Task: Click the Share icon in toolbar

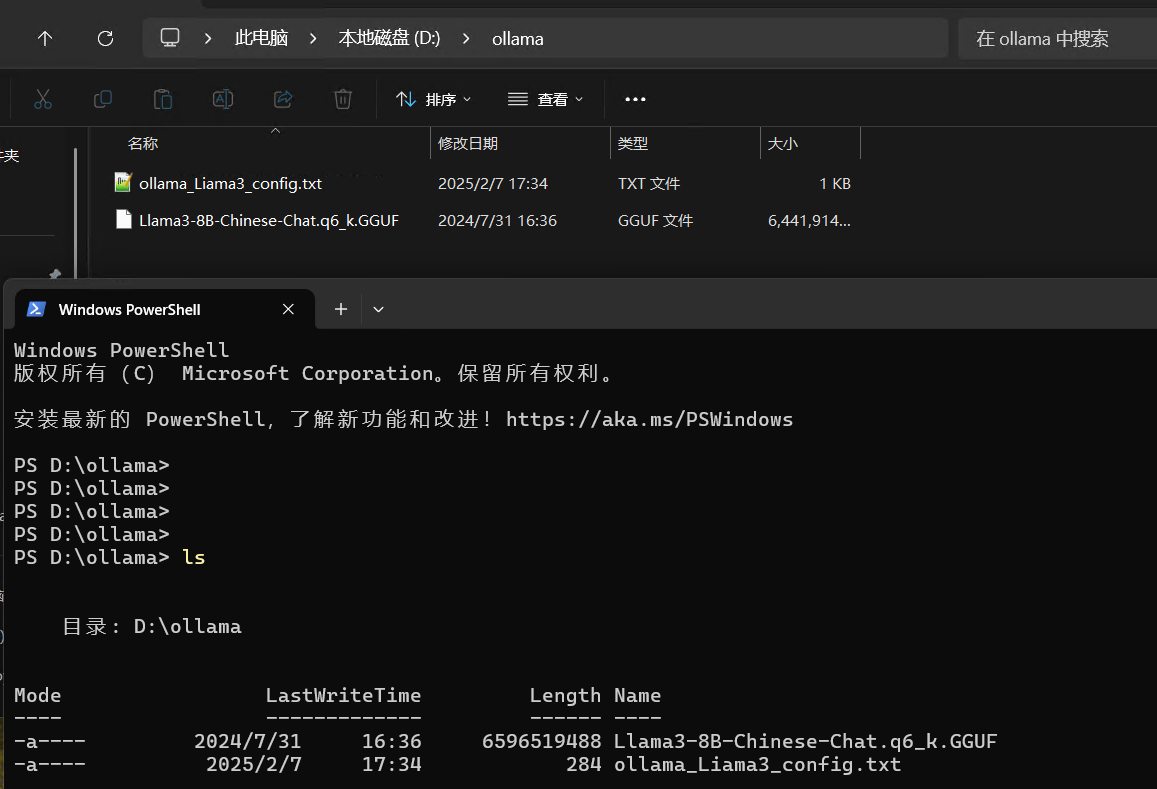Action: [x=283, y=99]
